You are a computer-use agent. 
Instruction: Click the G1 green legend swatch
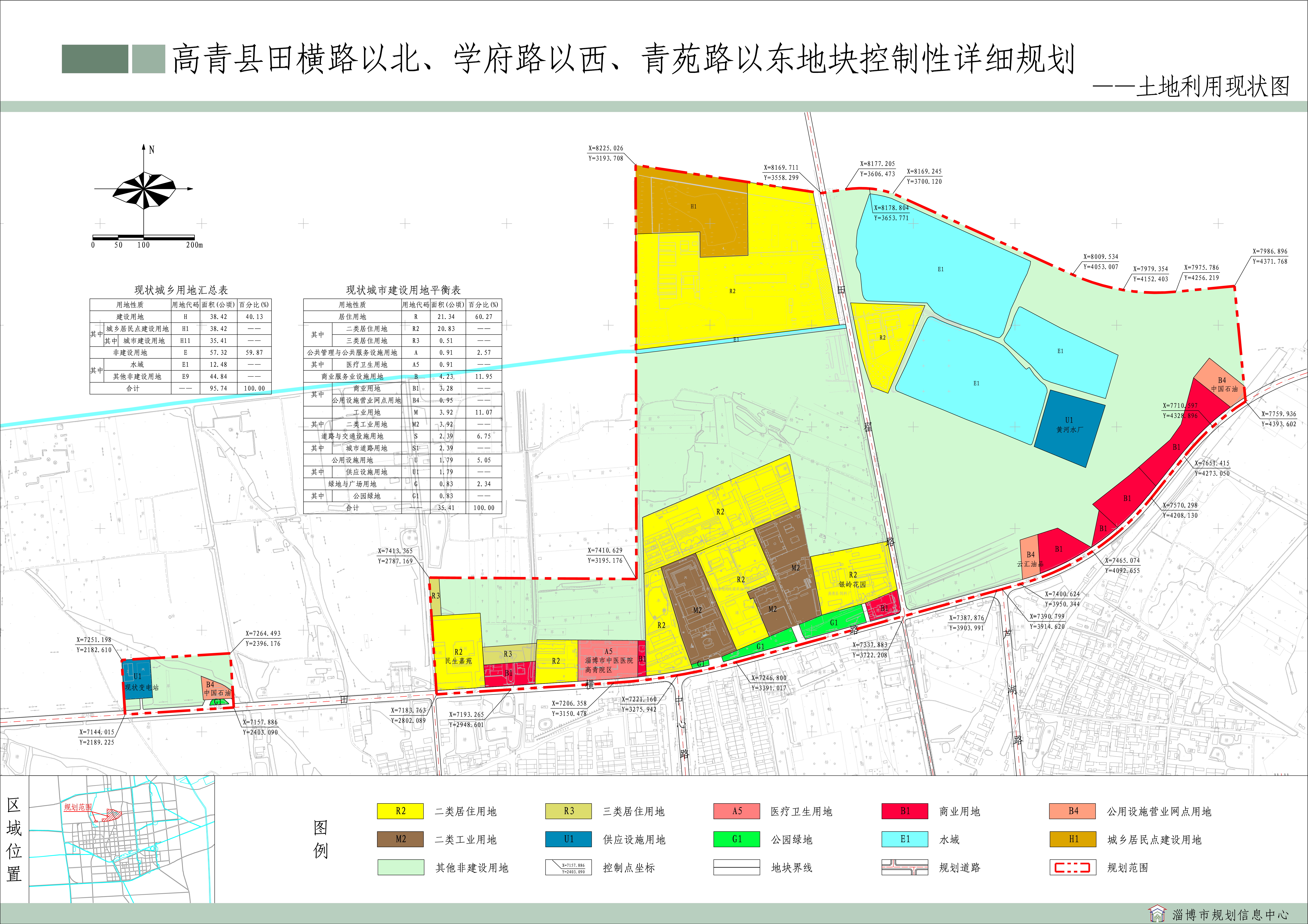tap(737, 839)
